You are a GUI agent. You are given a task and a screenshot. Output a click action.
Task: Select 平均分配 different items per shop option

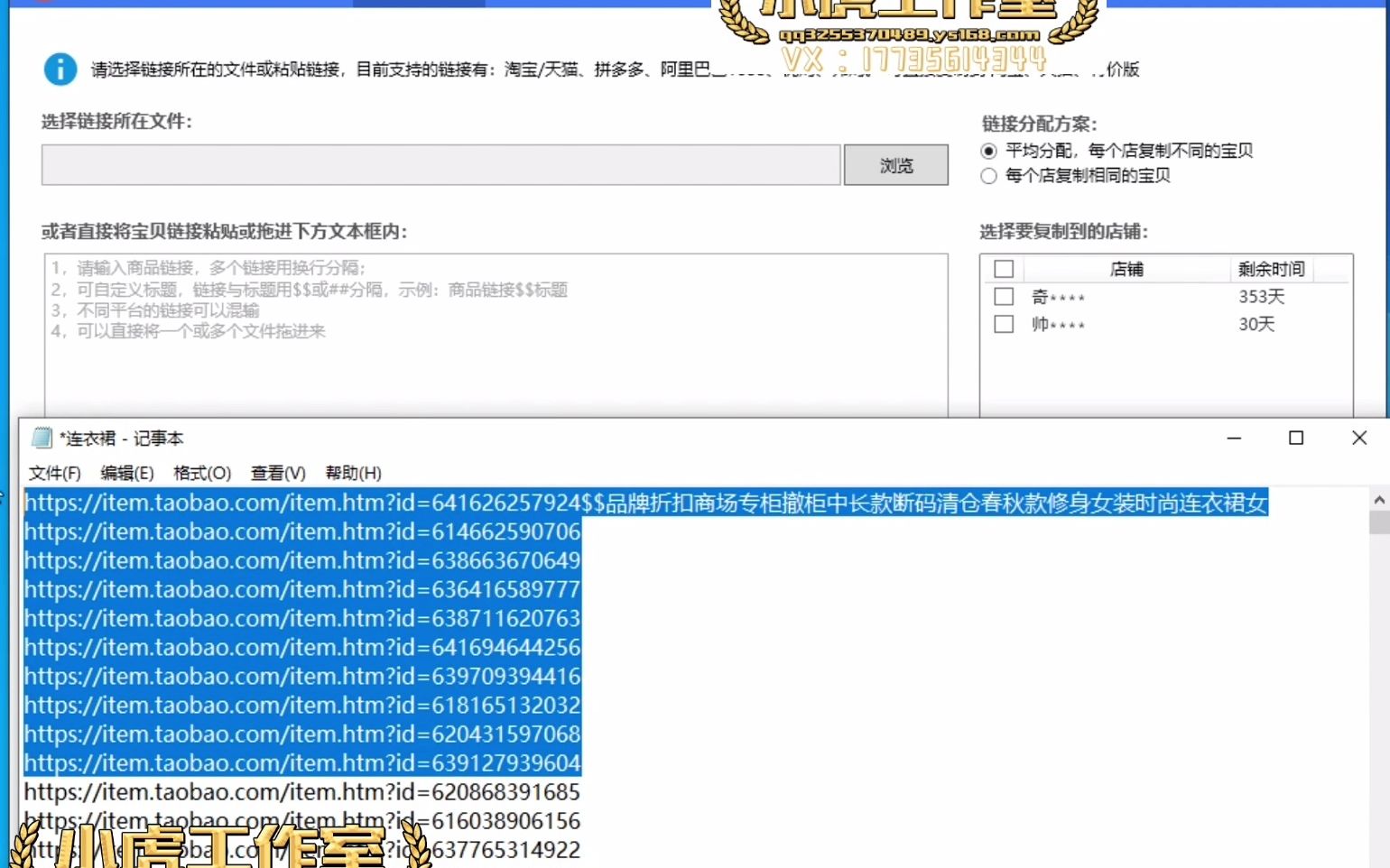(x=989, y=151)
